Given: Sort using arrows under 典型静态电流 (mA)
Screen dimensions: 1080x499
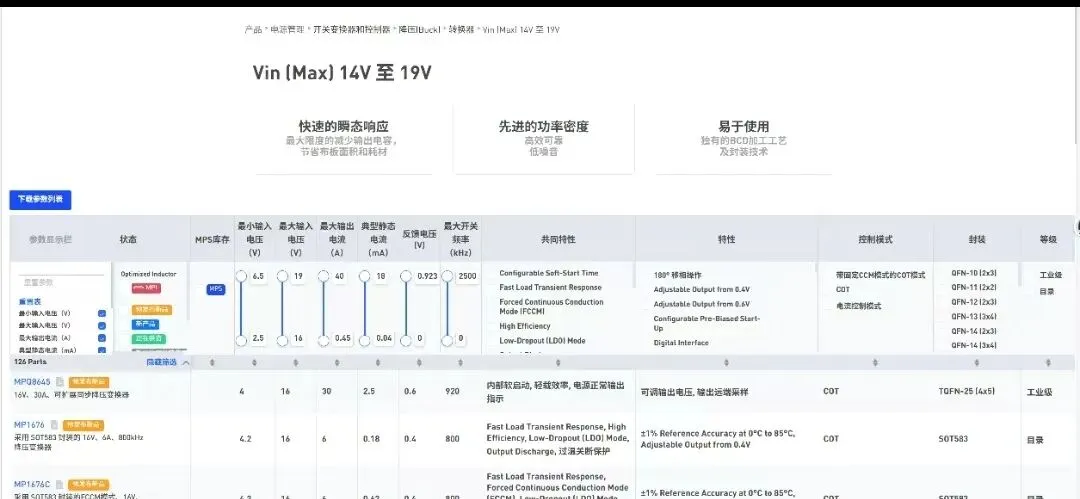Looking at the screenshot, I should point(377,363).
